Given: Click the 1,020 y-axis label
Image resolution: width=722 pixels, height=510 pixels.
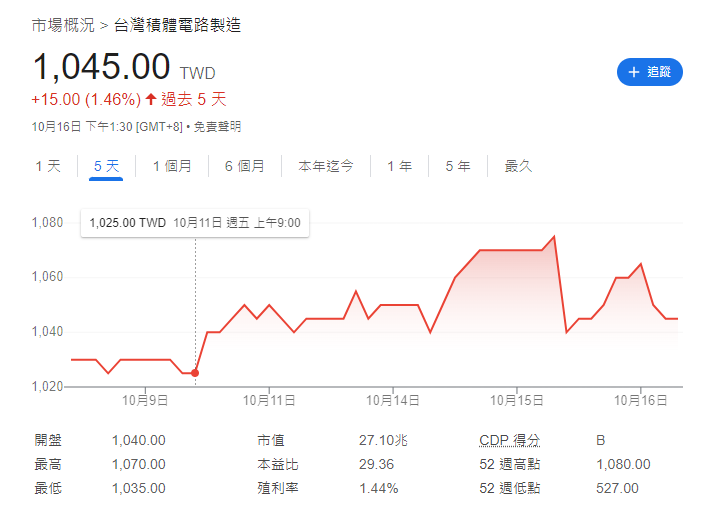Looking at the screenshot, I should click(x=47, y=386).
